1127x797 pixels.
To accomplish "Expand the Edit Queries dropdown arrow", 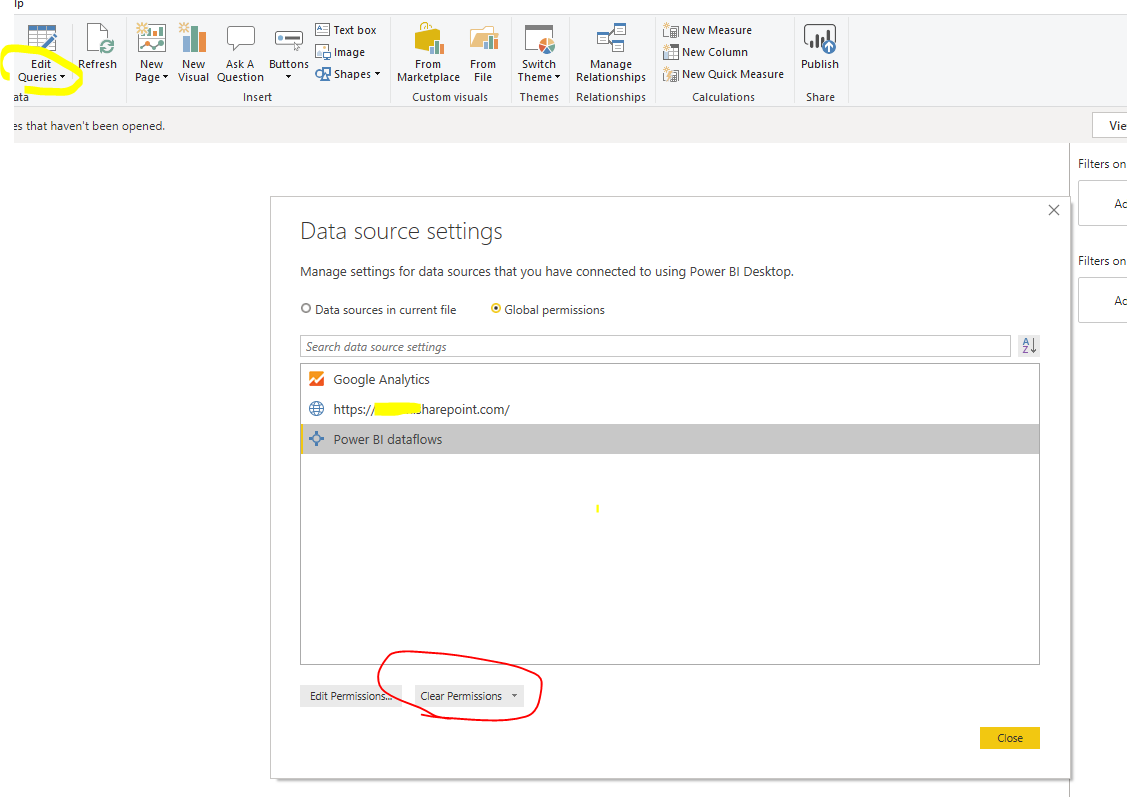I will (63, 78).
